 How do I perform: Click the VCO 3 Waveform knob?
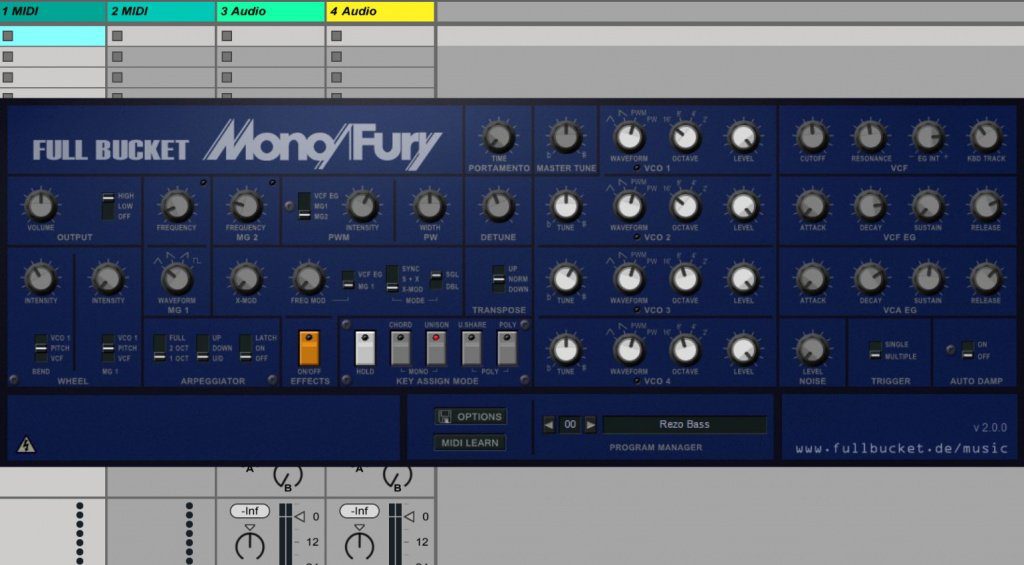[x=629, y=279]
